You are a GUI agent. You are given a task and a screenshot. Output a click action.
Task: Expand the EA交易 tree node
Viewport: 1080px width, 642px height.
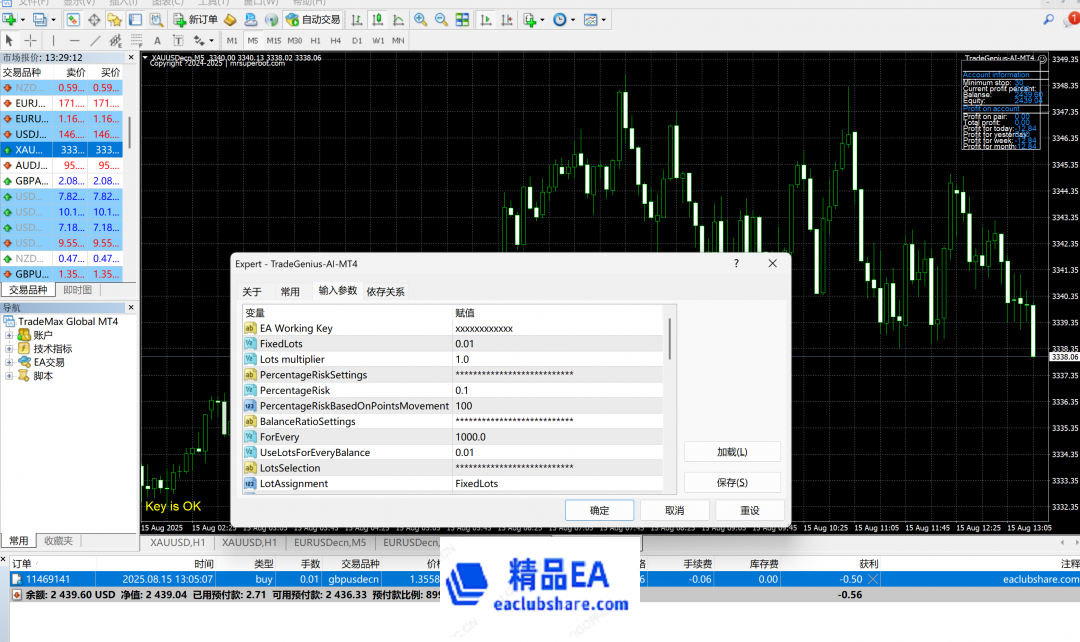click(10, 362)
